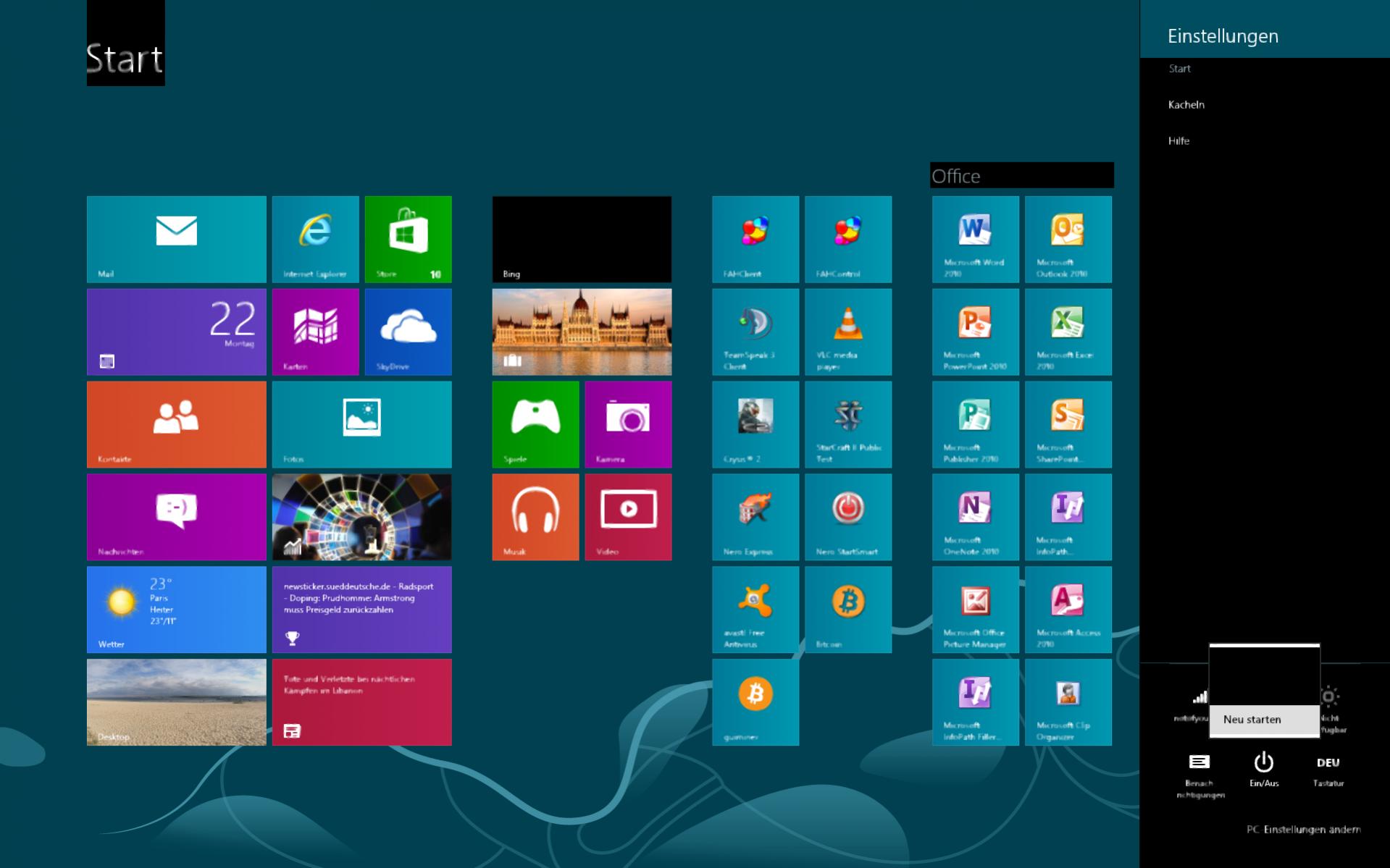
Task: Open the Wetter tile showing Paris
Action: point(176,610)
